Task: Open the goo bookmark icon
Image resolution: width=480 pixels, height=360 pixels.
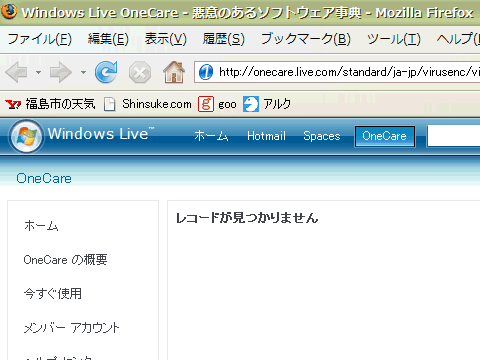Action: click(206, 104)
